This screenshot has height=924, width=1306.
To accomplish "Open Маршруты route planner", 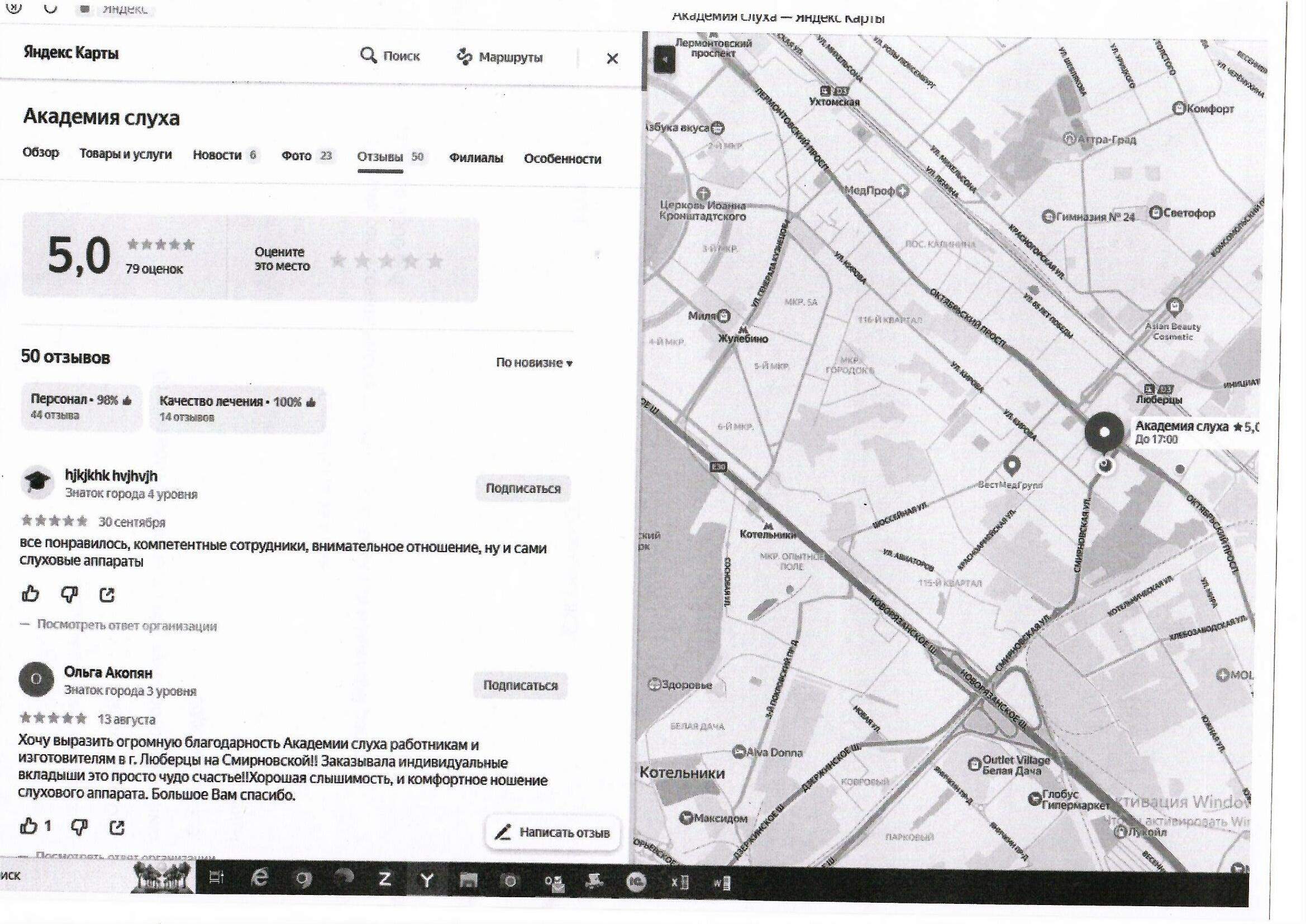I will 500,58.
